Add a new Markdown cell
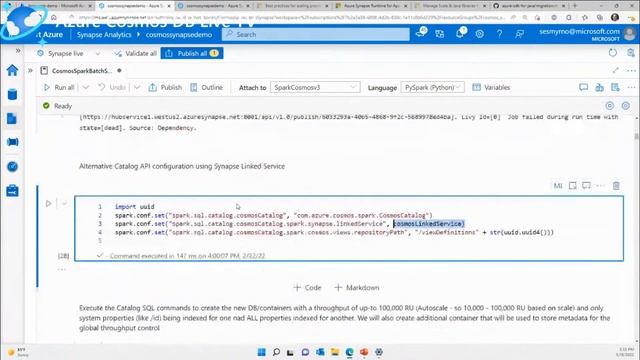This screenshot has width=640, height=360. click(357, 287)
